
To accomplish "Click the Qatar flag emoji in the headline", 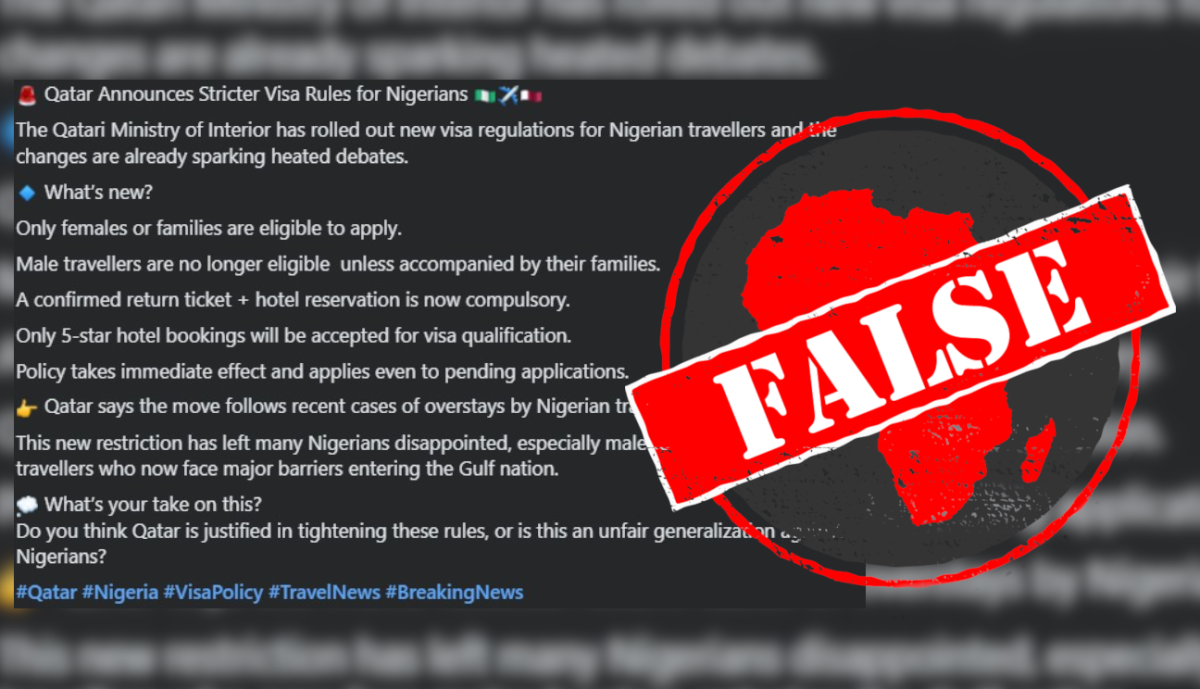I will coord(531,96).
